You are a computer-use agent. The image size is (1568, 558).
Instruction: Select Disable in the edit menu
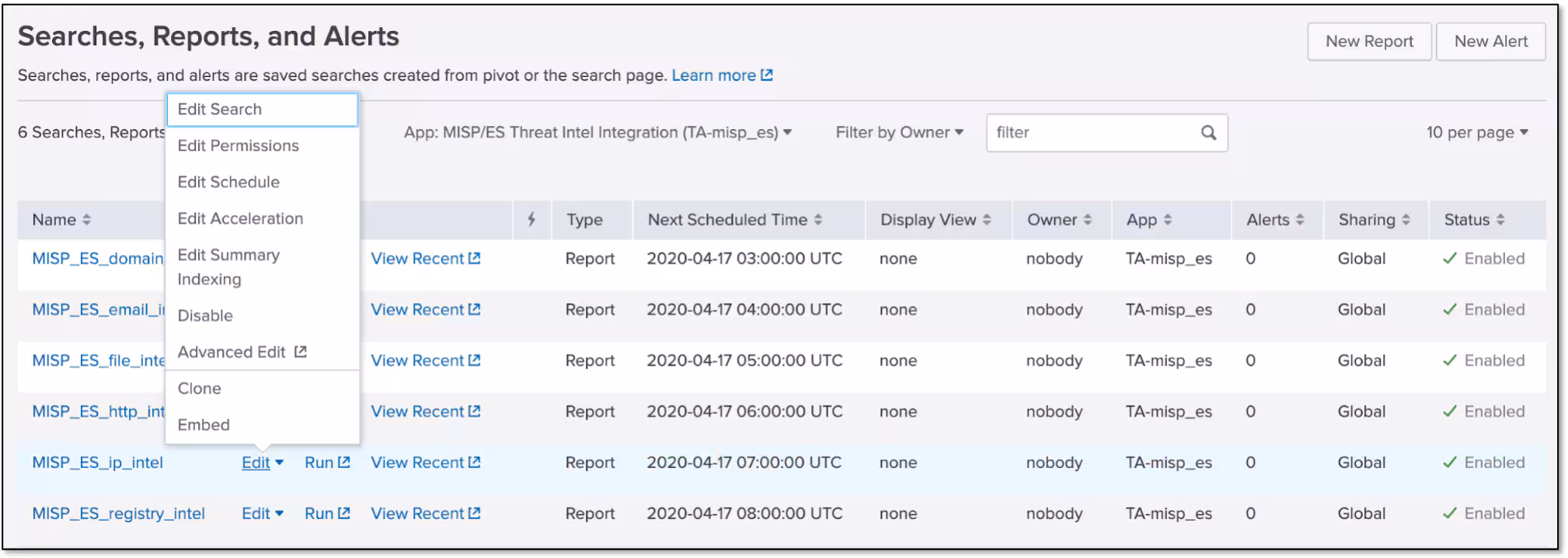pyautogui.click(x=205, y=316)
